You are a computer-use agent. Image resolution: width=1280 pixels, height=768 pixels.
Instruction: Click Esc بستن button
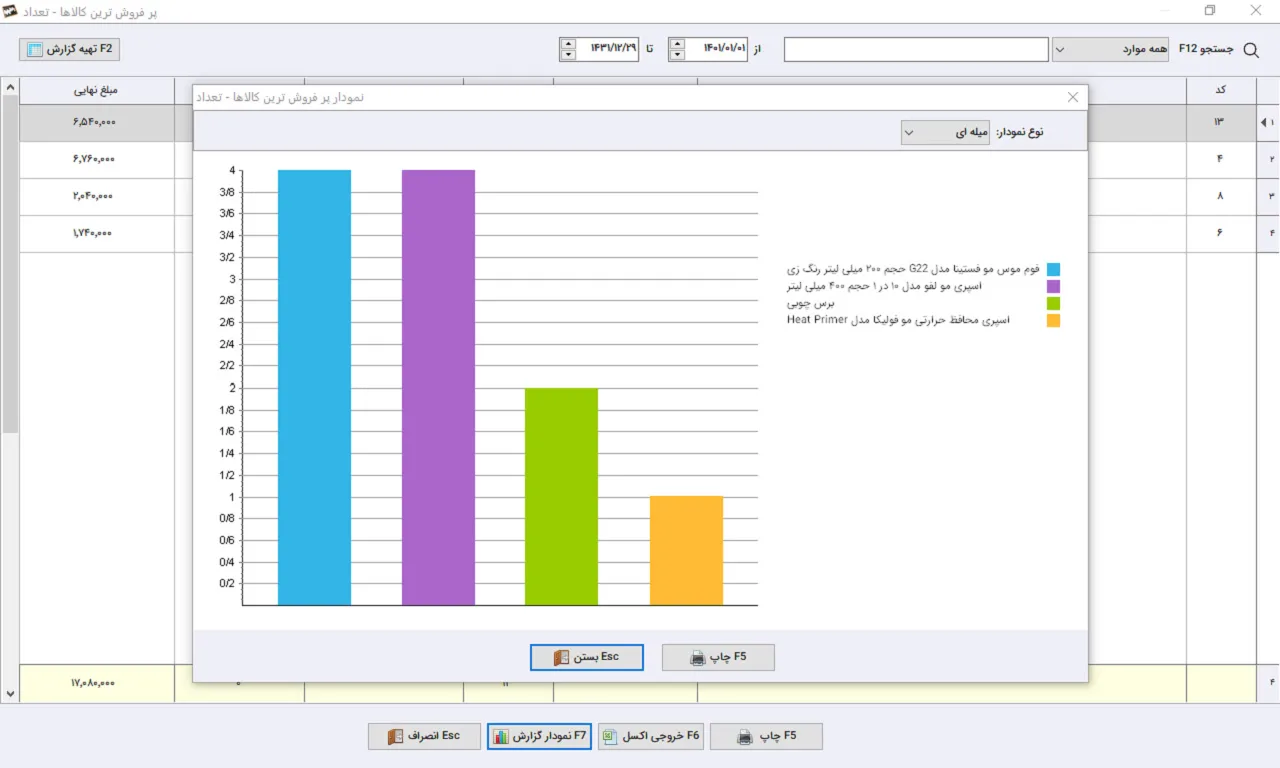click(x=587, y=658)
